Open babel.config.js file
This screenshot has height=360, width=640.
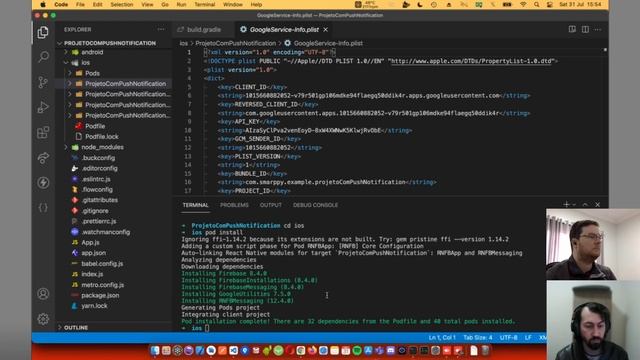click(x=102, y=264)
